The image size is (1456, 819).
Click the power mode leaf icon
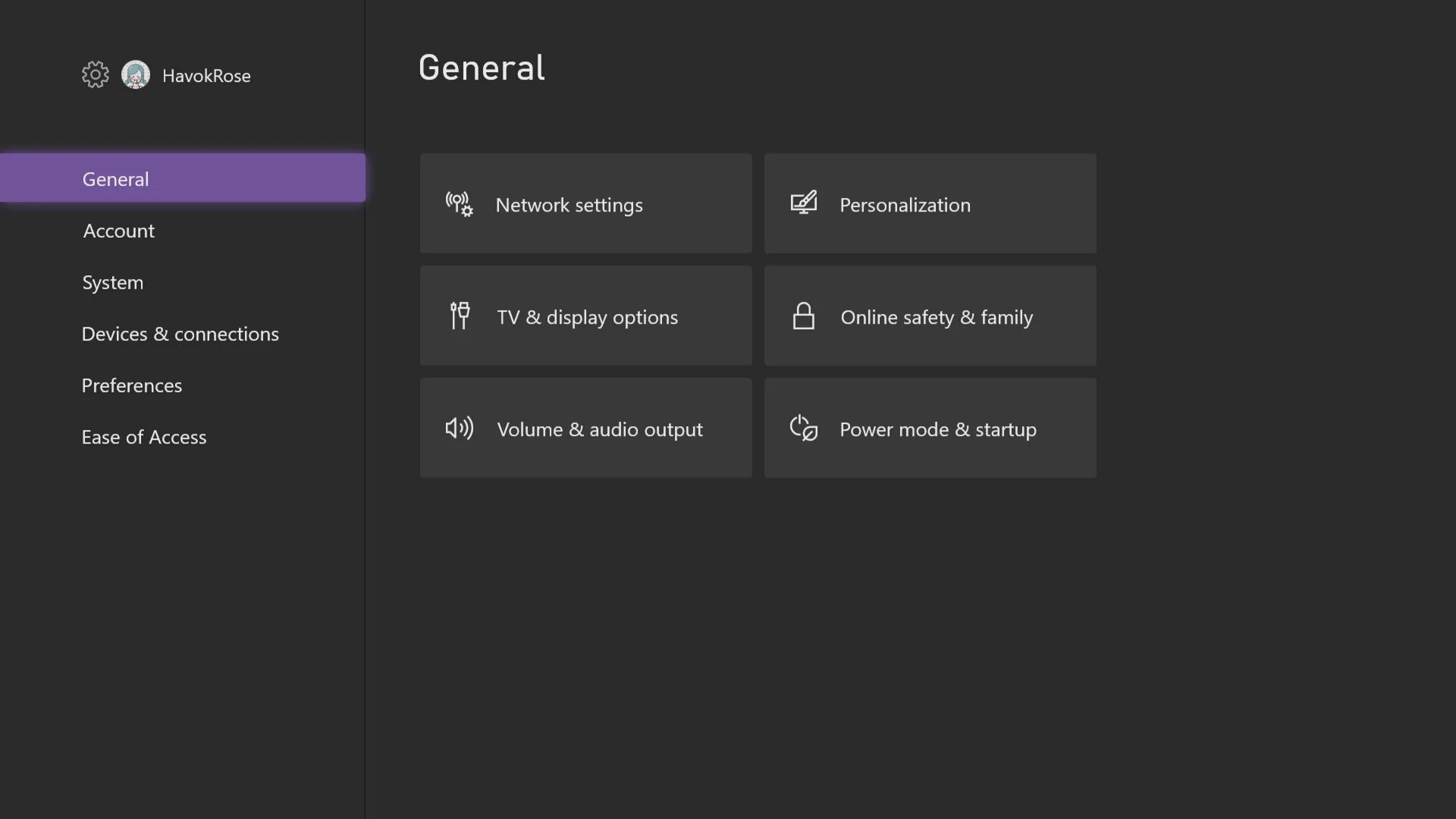803,428
